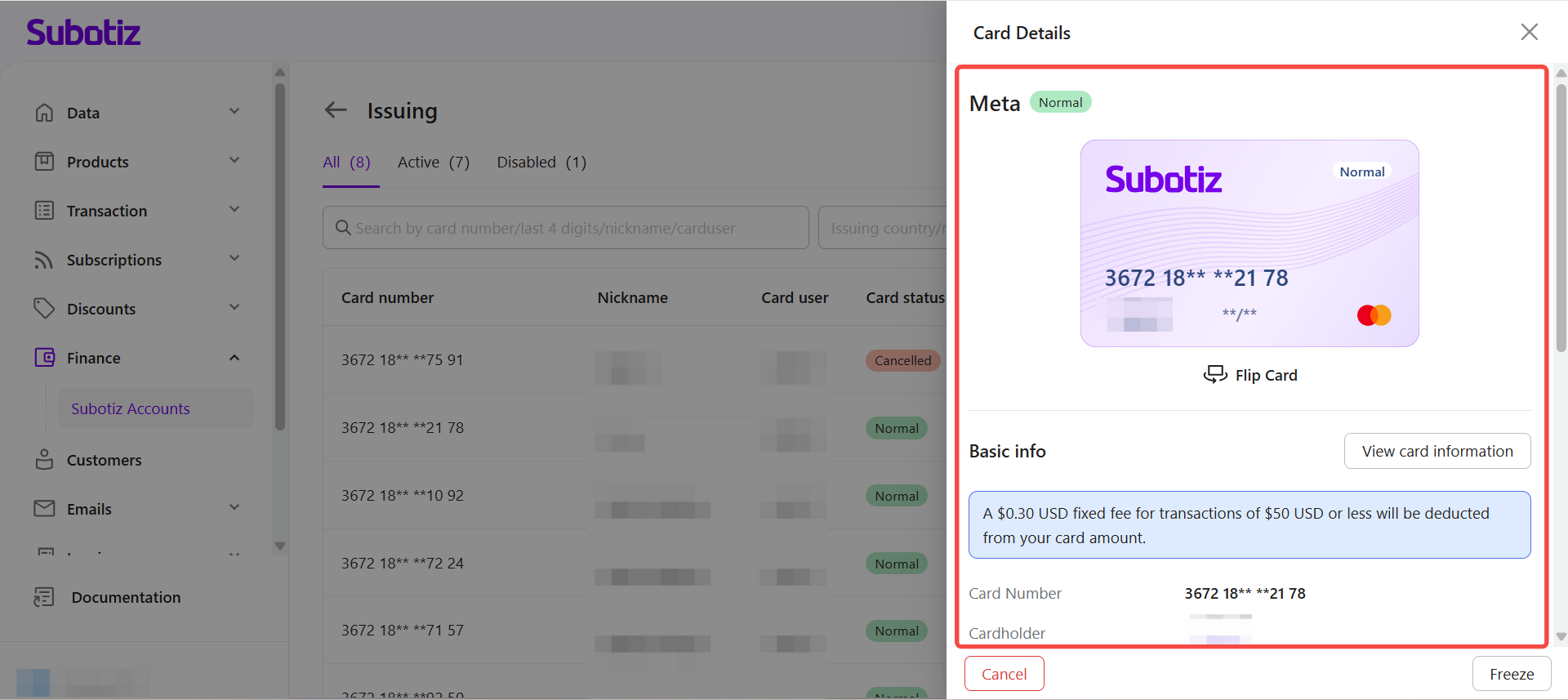Image resolution: width=1568 pixels, height=700 pixels.
Task: Switch to the All (8) tab
Action: click(x=347, y=163)
